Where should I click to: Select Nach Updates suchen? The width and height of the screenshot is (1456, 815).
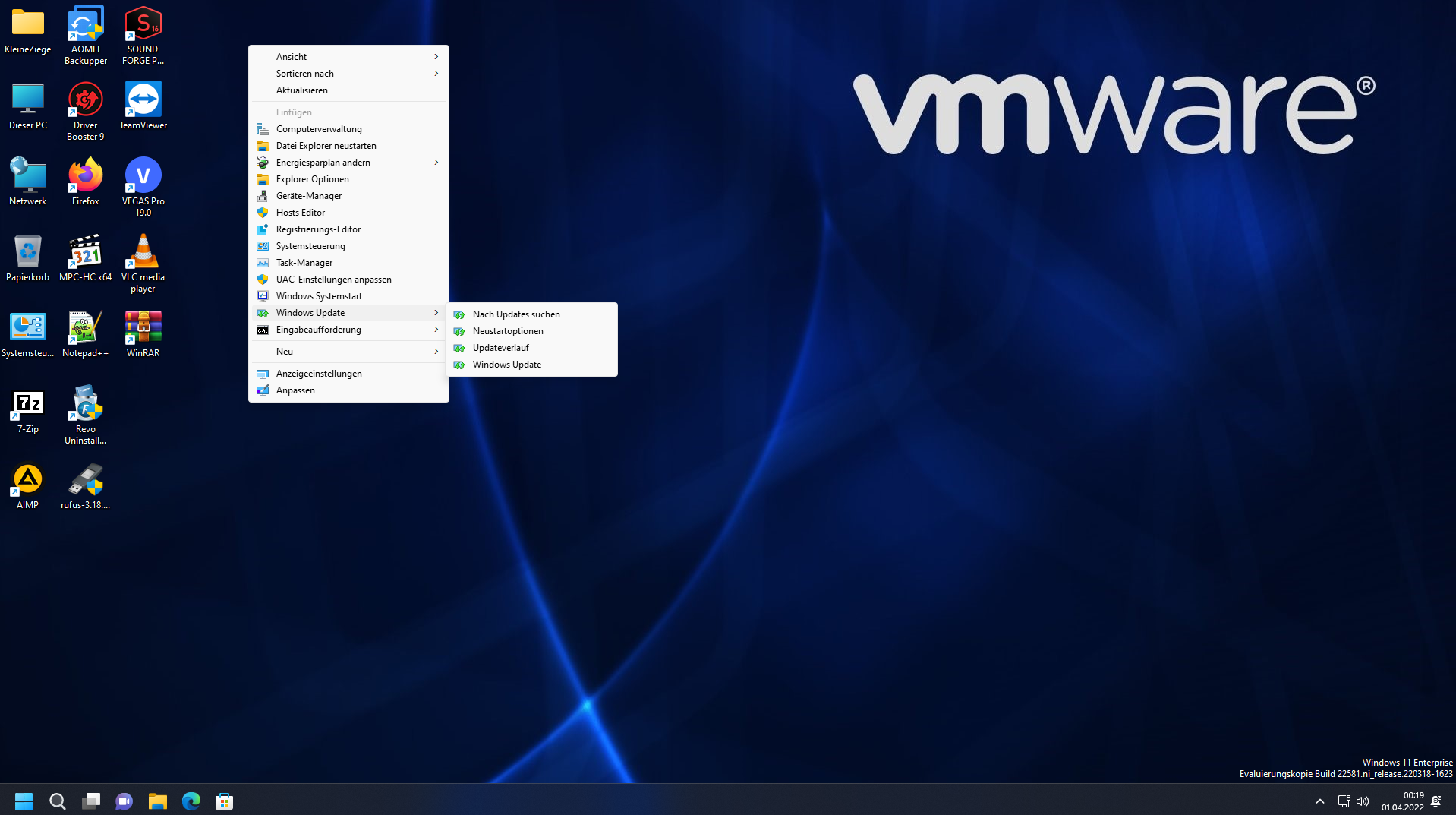pyautogui.click(x=531, y=314)
